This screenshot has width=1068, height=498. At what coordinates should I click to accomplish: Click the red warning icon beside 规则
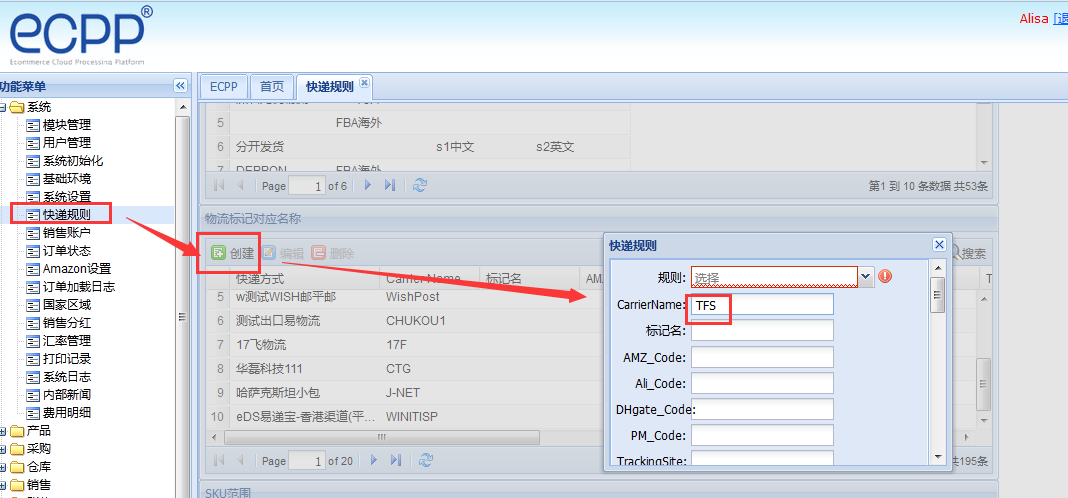[x=885, y=277]
